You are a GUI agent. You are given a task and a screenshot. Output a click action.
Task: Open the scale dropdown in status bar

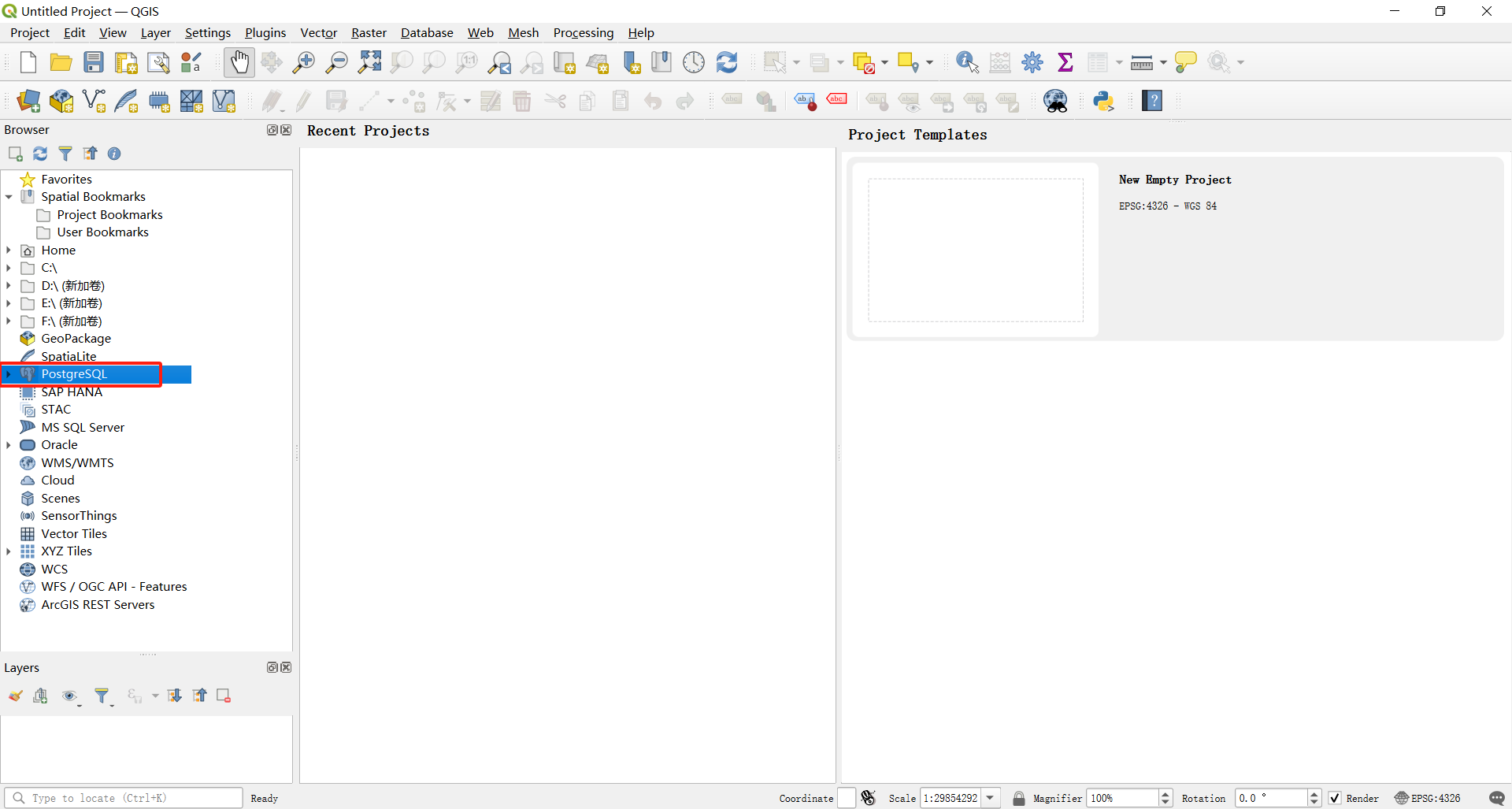991,798
